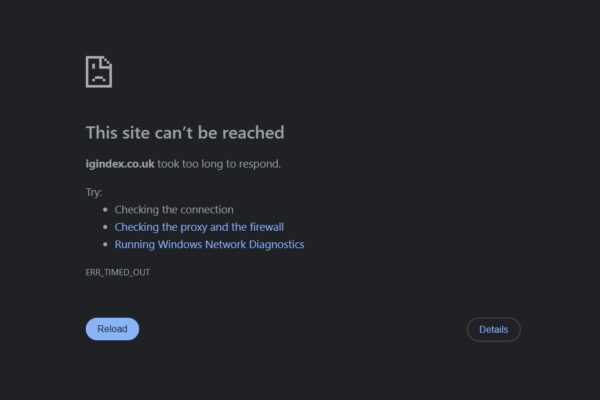Image resolution: width=600 pixels, height=400 pixels.
Task: Click the folded corner of the page icon
Action: (x=107, y=61)
